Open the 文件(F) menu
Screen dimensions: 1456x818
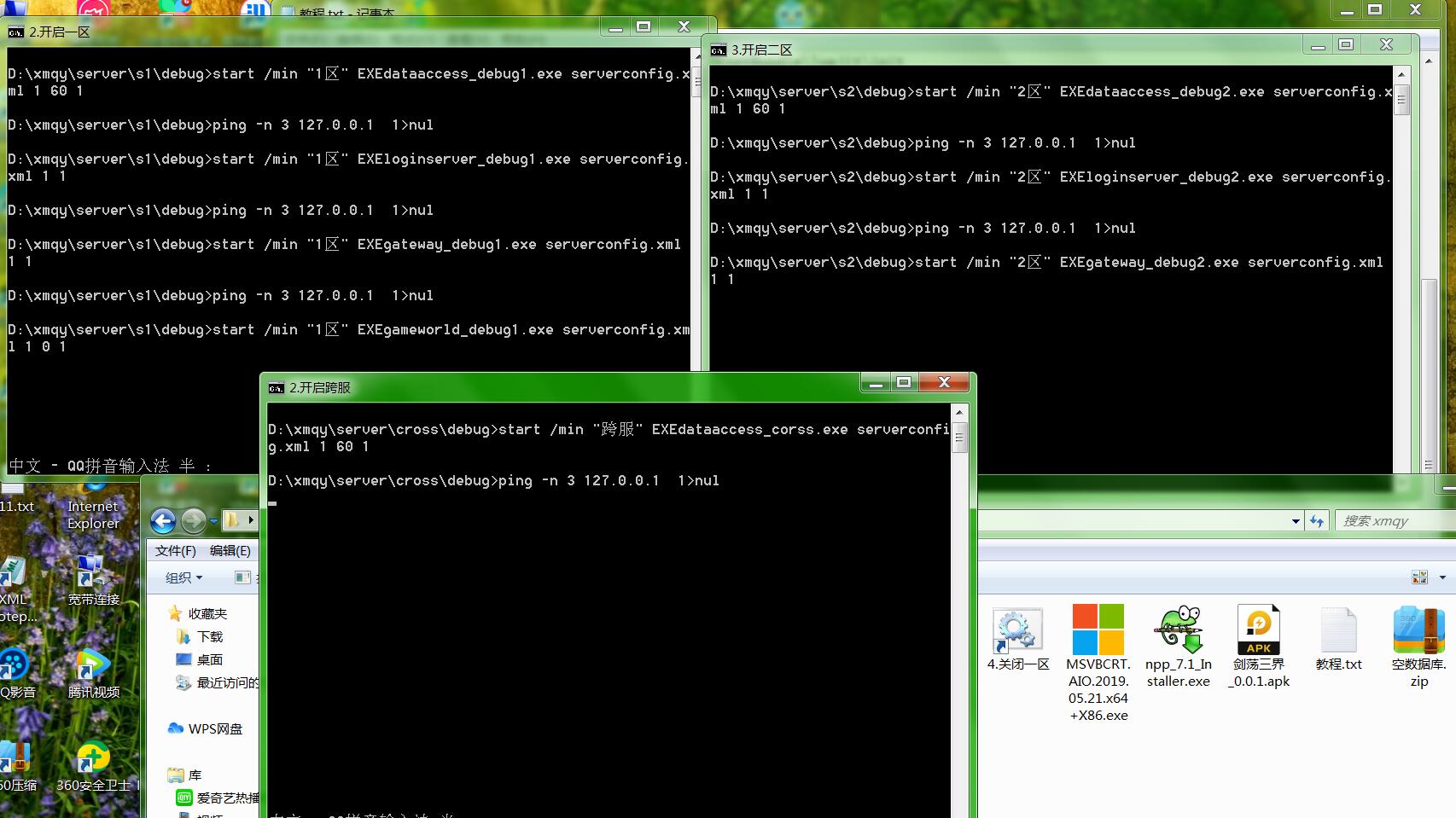(175, 551)
